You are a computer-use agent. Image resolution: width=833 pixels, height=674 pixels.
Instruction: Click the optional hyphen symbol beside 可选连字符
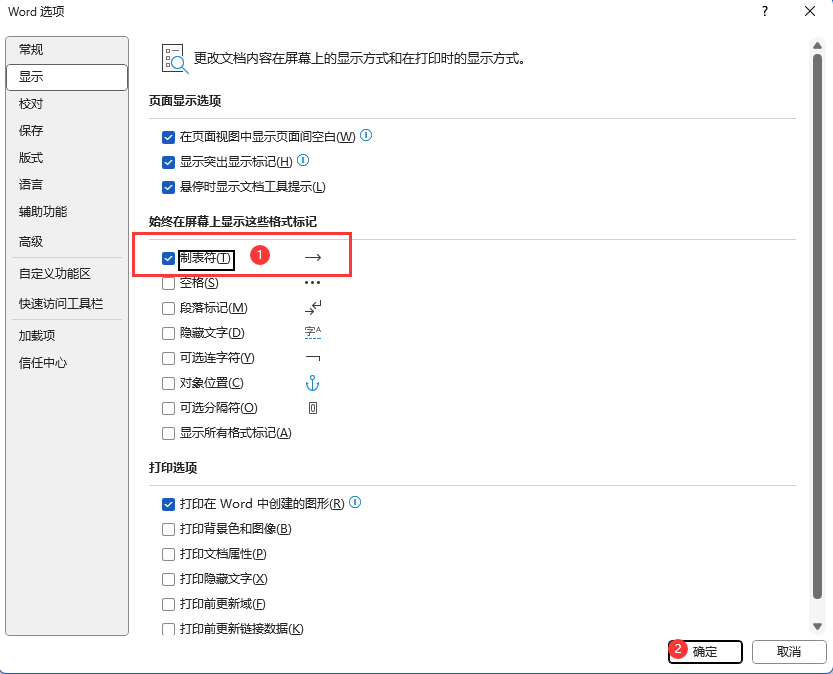click(312, 357)
